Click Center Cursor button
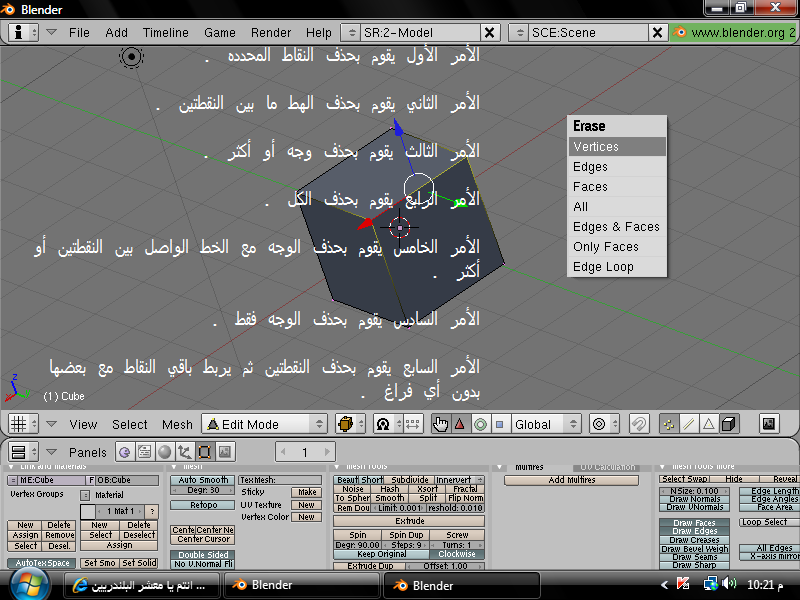This screenshot has width=800, height=600. pos(203,539)
